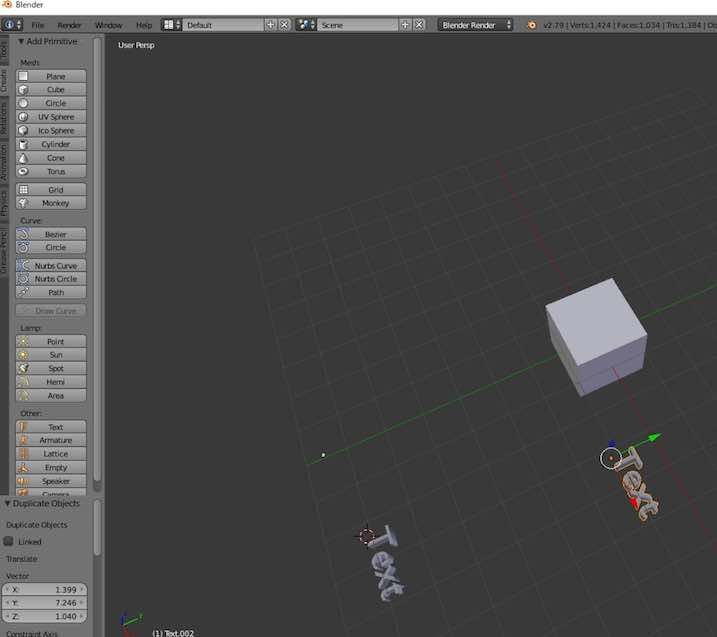Add a Cylinder mesh
This screenshot has height=637, width=717.
coord(51,145)
